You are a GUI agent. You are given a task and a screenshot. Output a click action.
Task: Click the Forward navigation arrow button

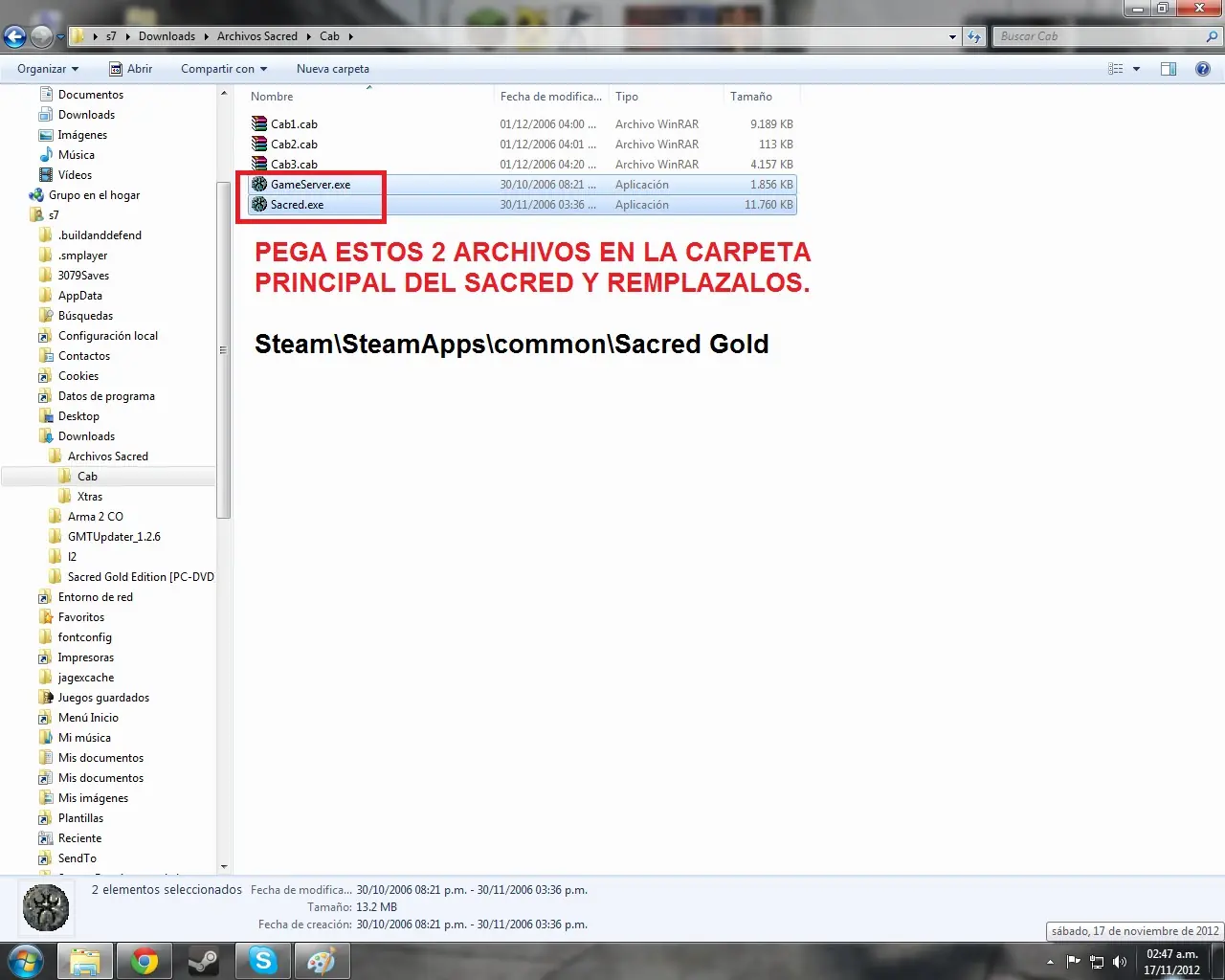(41, 36)
